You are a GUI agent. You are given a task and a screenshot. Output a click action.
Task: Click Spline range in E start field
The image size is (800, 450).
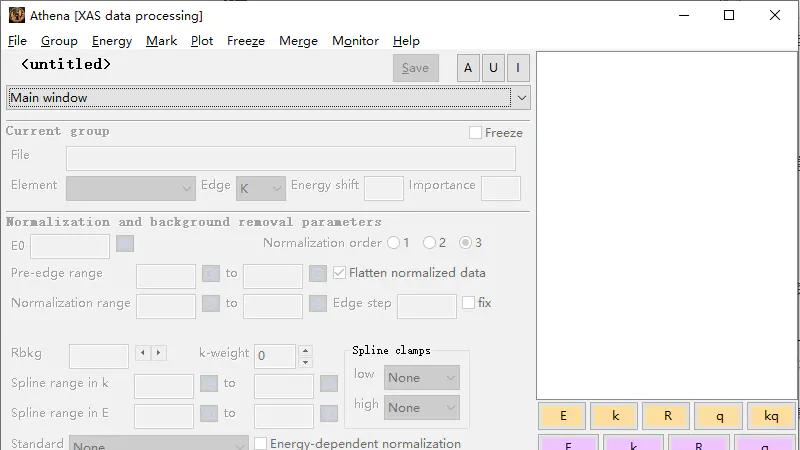(x=164, y=416)
